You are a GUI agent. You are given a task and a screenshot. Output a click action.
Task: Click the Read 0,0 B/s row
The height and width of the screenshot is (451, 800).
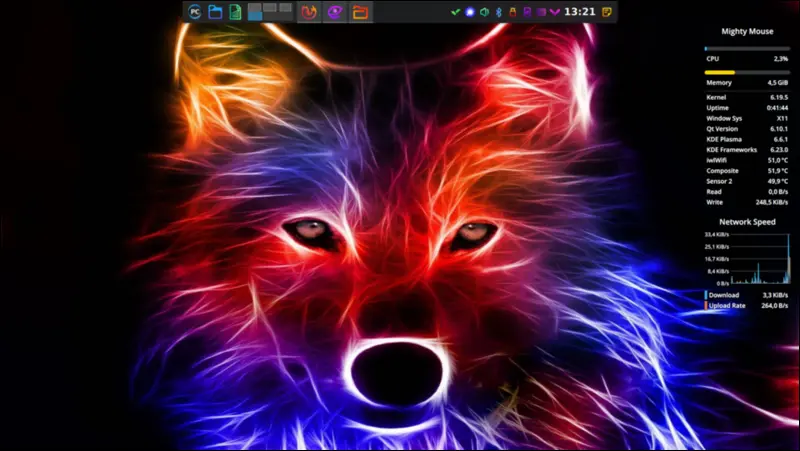point(747,192)
